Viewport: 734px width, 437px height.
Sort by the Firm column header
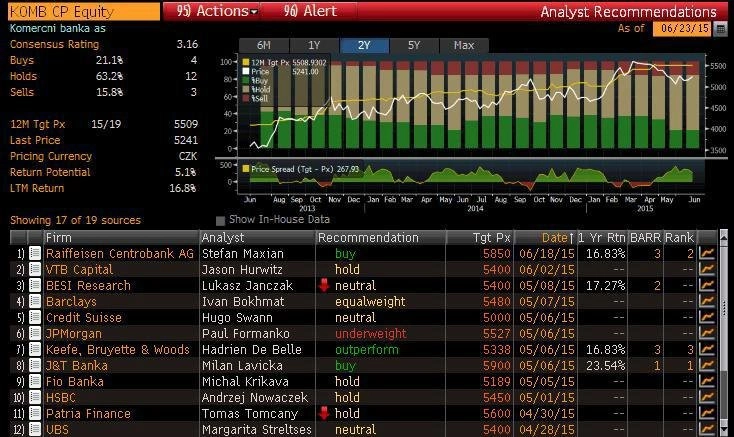[x=121, y=238]
